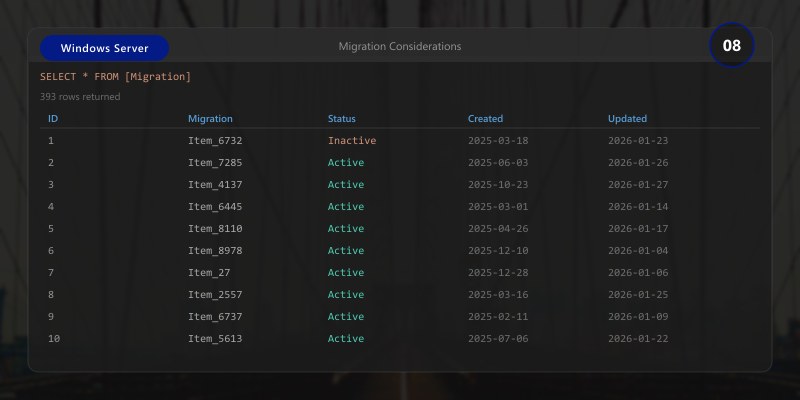Select cell Item_7285
This screenshot has width=800, height=400.
(x=215, y=162)
